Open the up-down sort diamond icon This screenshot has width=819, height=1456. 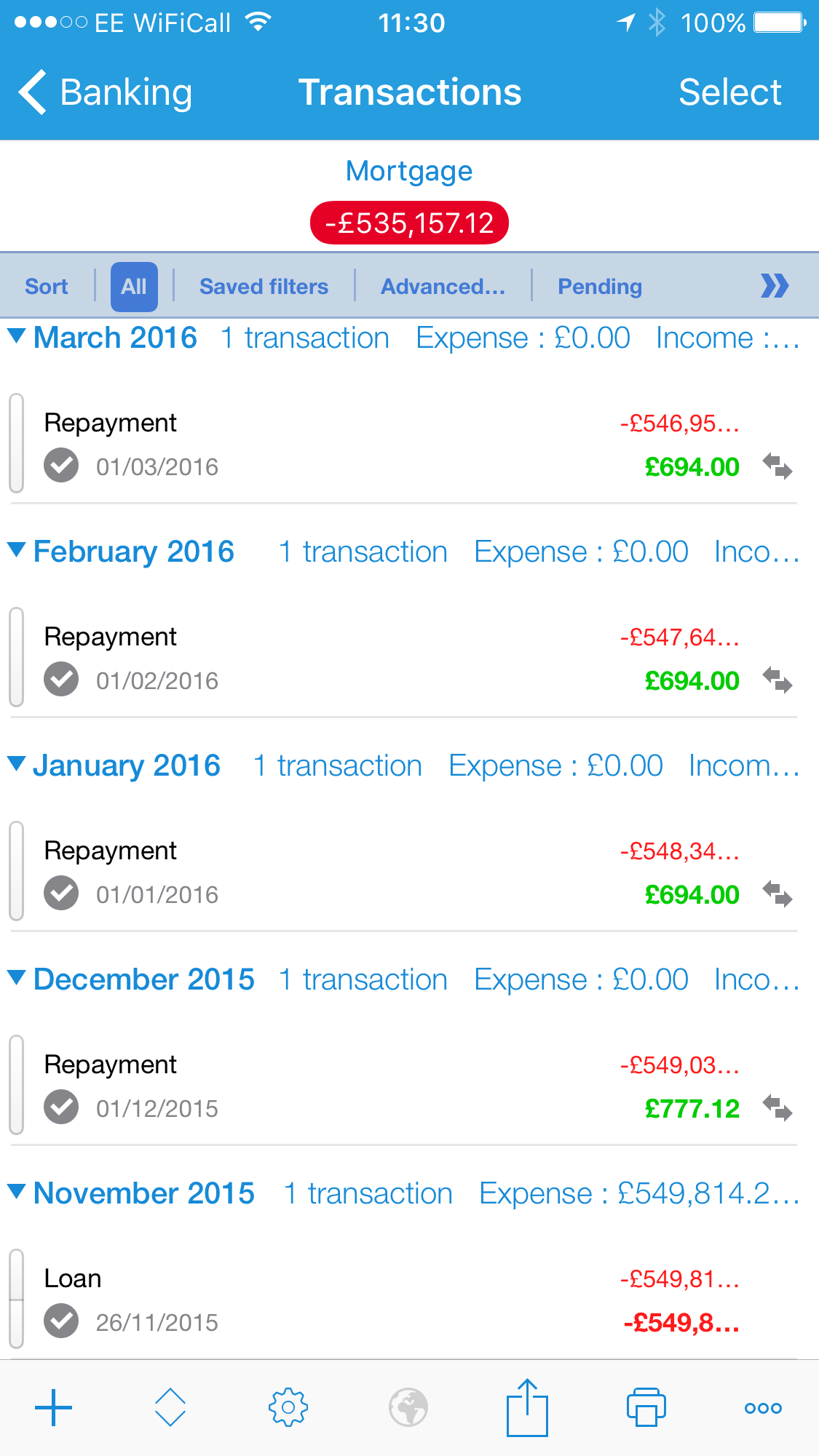click(x=170, y=1407)
